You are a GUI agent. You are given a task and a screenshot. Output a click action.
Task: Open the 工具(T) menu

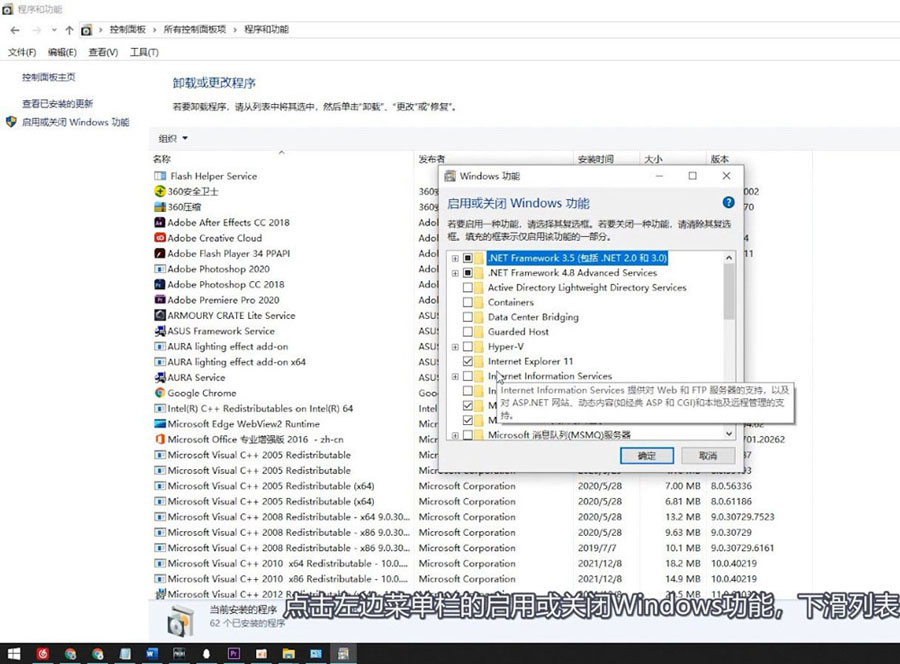(144, 52)
